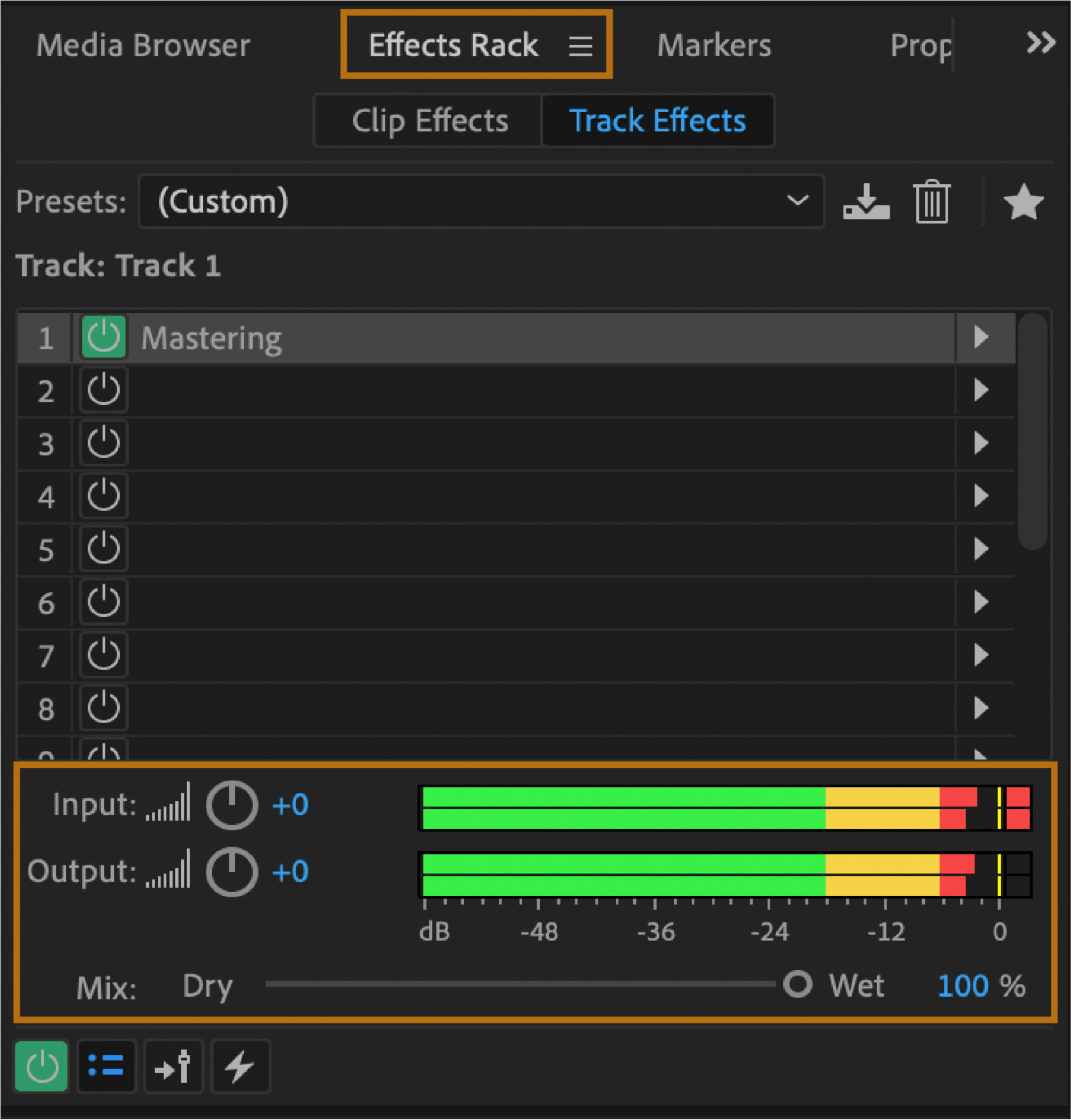Toggle power for effect slot 2
This screenshot has height=1120, width=1071.
103,390
